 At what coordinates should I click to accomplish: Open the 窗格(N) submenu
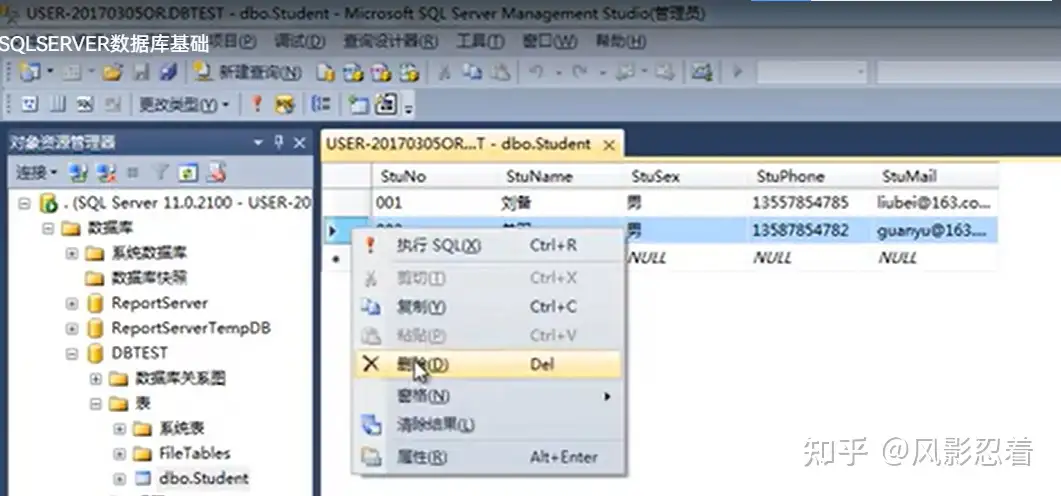pyautogui.click(x=489, y=396)
